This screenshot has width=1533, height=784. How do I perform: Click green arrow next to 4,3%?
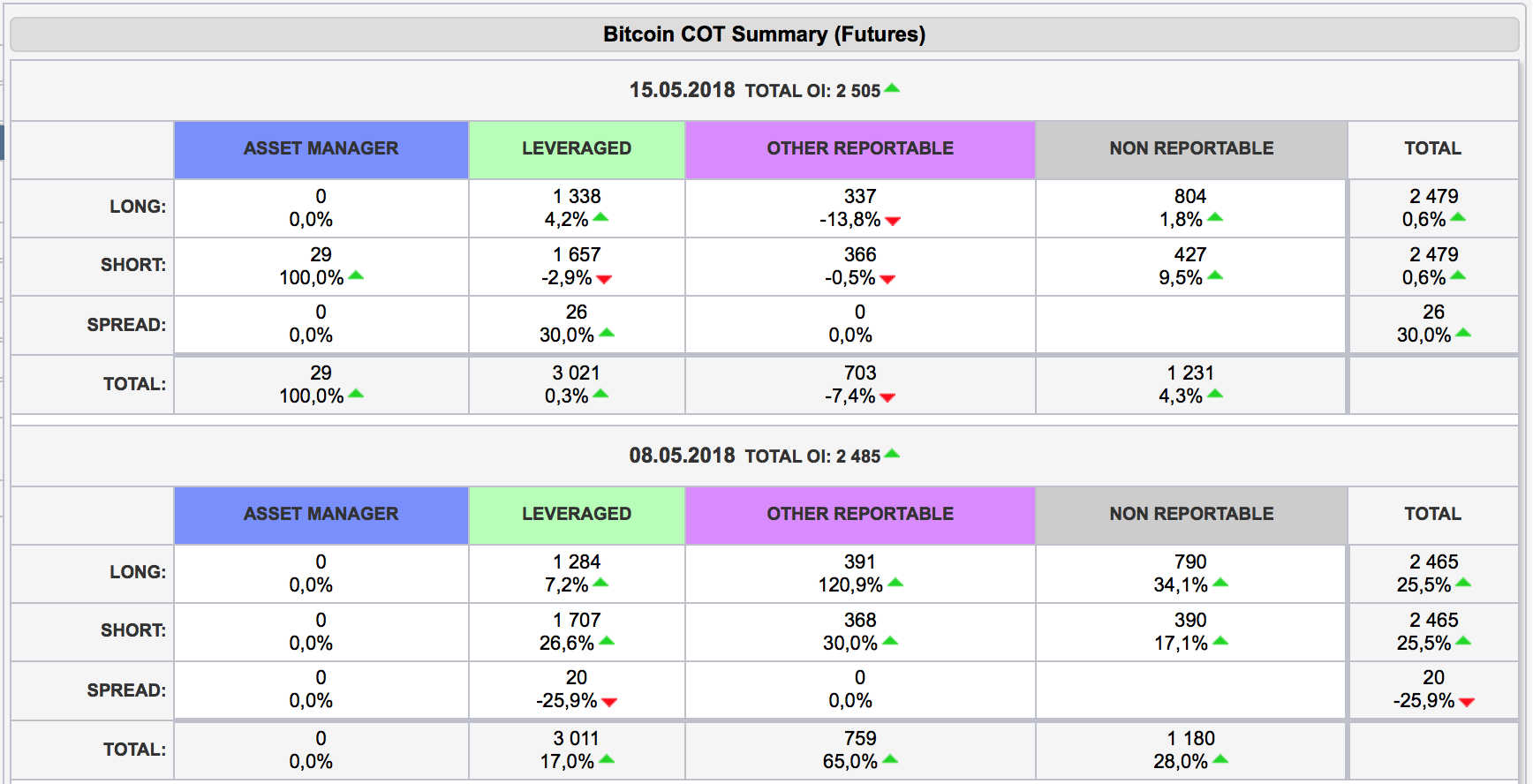(x=1215, y=394)
